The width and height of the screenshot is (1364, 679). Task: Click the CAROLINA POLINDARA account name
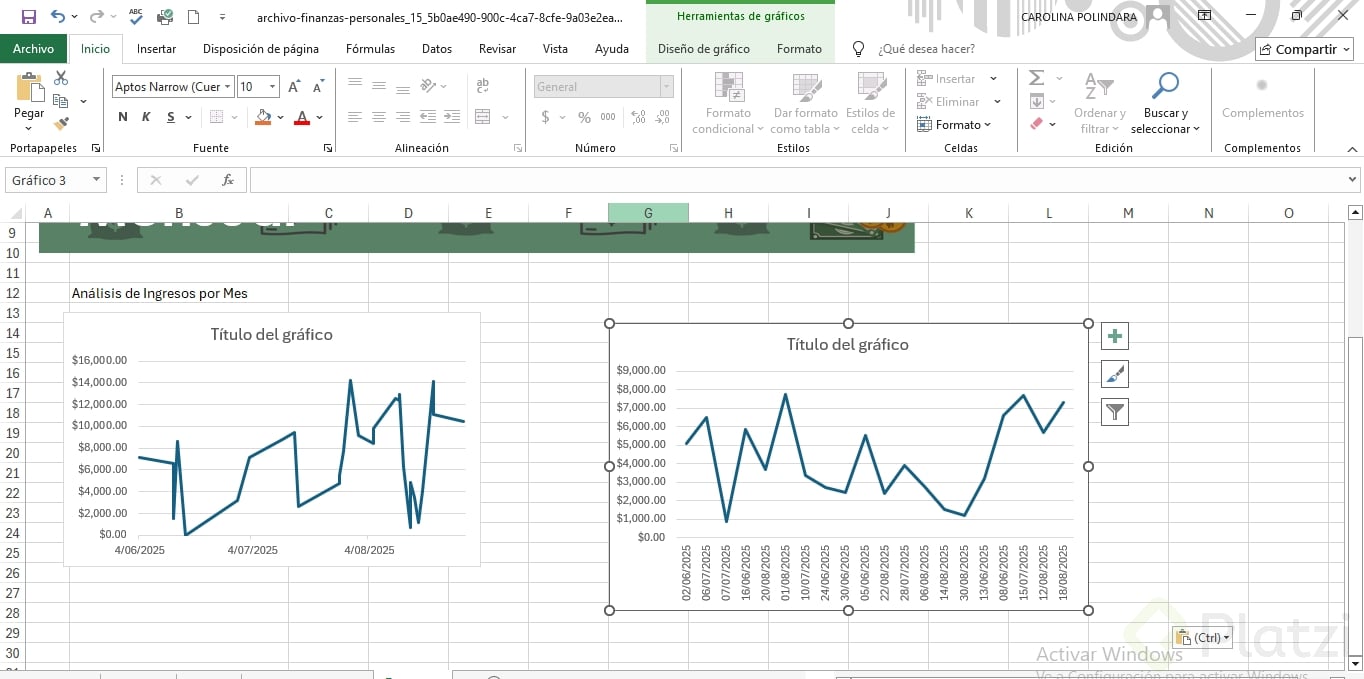click(x=1079, y=17)
